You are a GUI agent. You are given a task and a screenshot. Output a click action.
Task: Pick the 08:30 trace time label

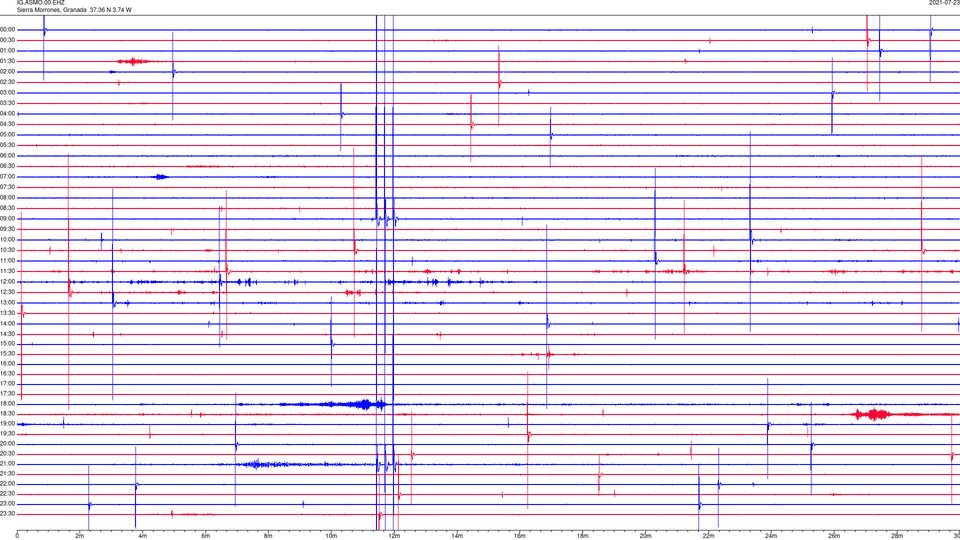pyautogui.click(x=8, y=208)
